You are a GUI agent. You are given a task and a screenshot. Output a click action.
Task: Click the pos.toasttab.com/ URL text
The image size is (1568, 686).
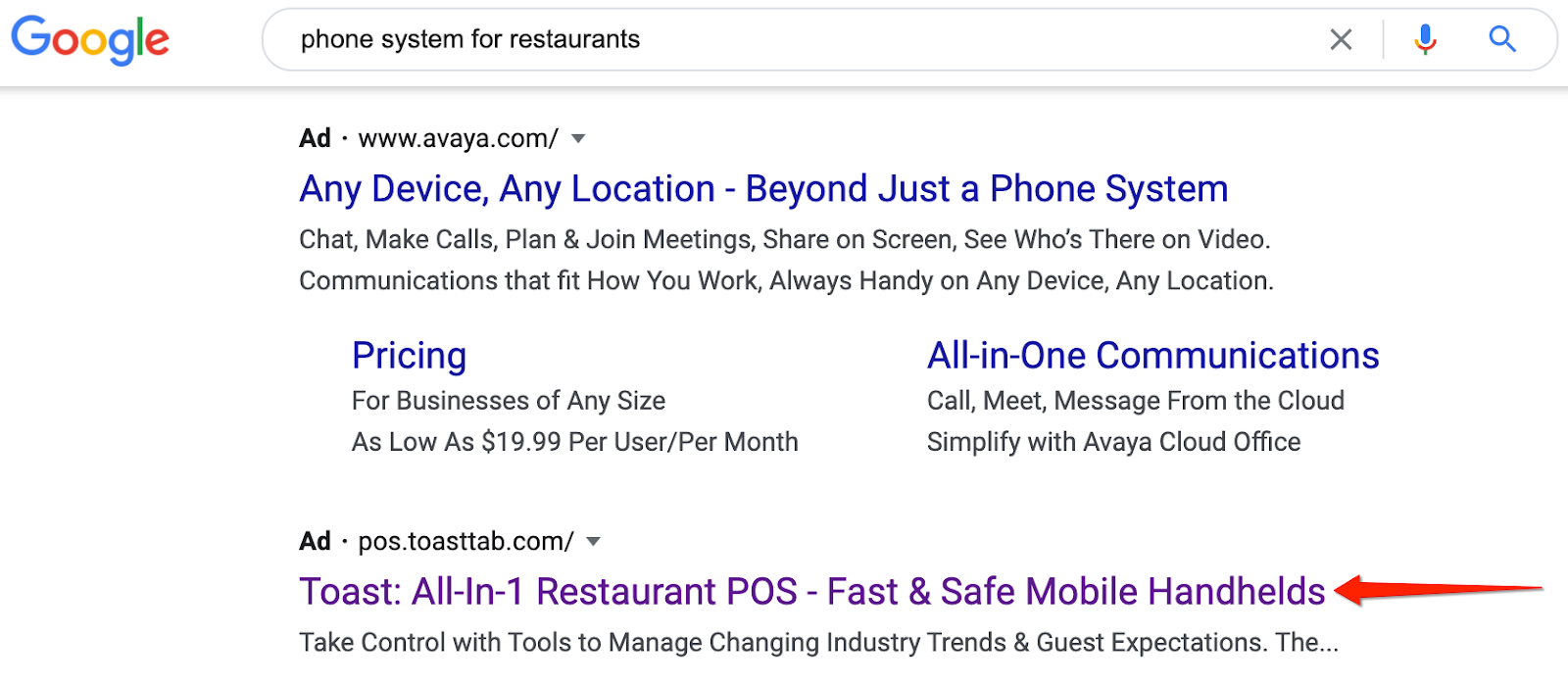pos(465,542)
